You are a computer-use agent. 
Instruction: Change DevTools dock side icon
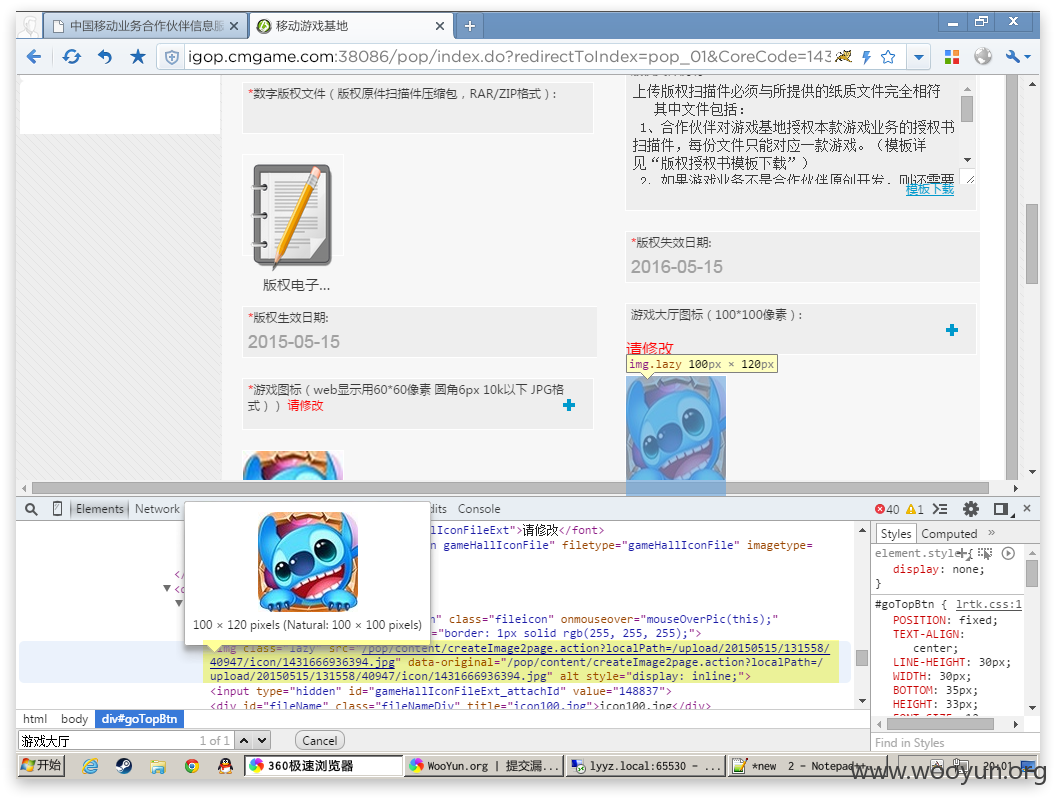(x=1002, y=509)
